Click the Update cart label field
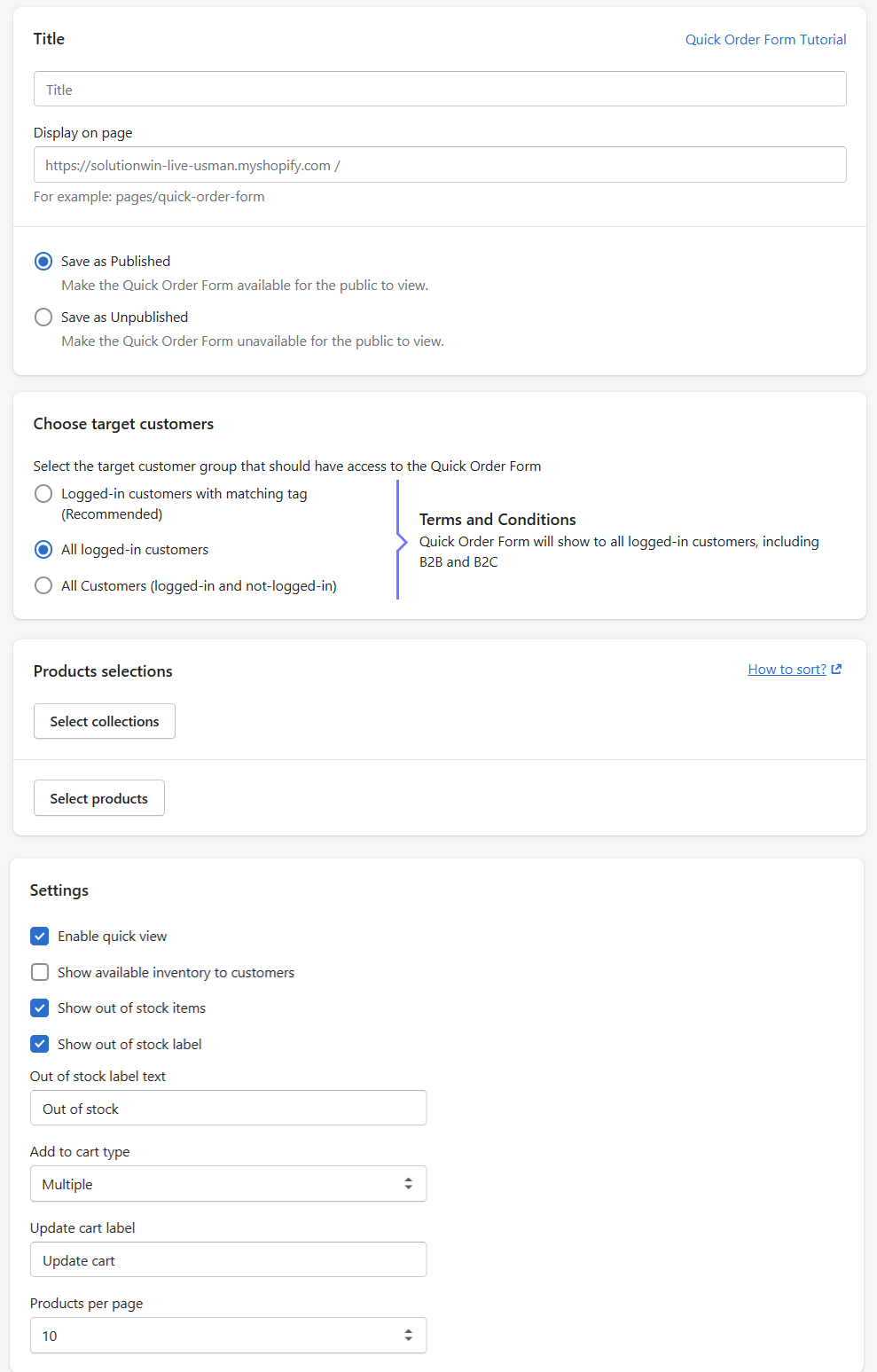This screenshot has height=1372, width=877. [x=228, y=1260]
